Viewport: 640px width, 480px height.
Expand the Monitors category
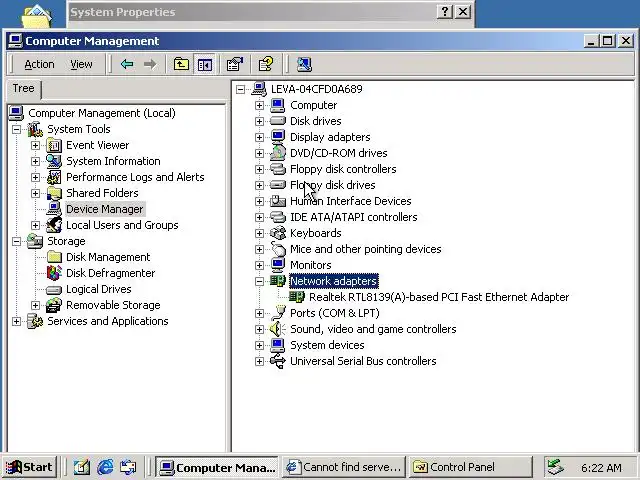[259, 265]
